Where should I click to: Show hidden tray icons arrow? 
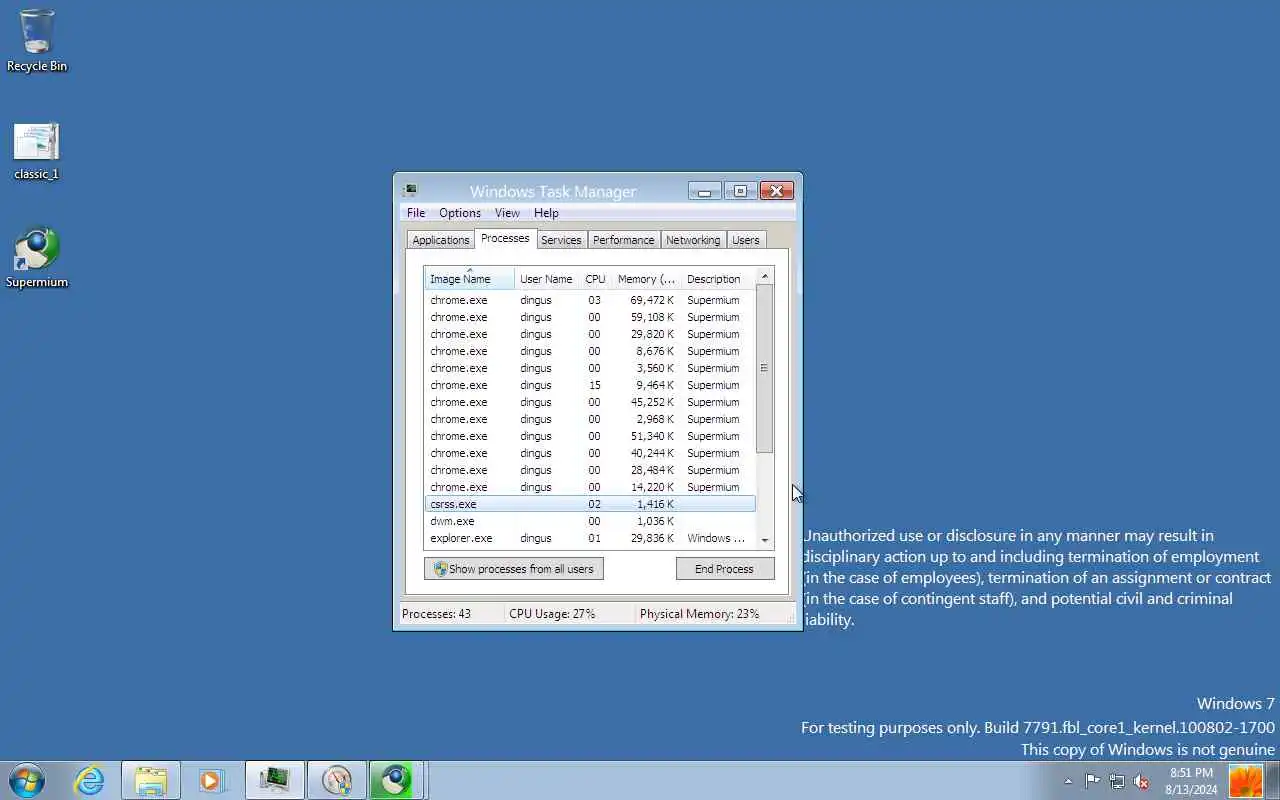tap(1068, 781)
